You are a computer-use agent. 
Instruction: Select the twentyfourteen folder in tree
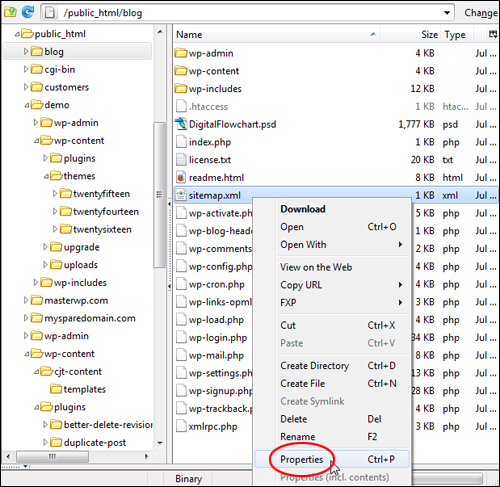pyautogui.click(x=106, y=211)
